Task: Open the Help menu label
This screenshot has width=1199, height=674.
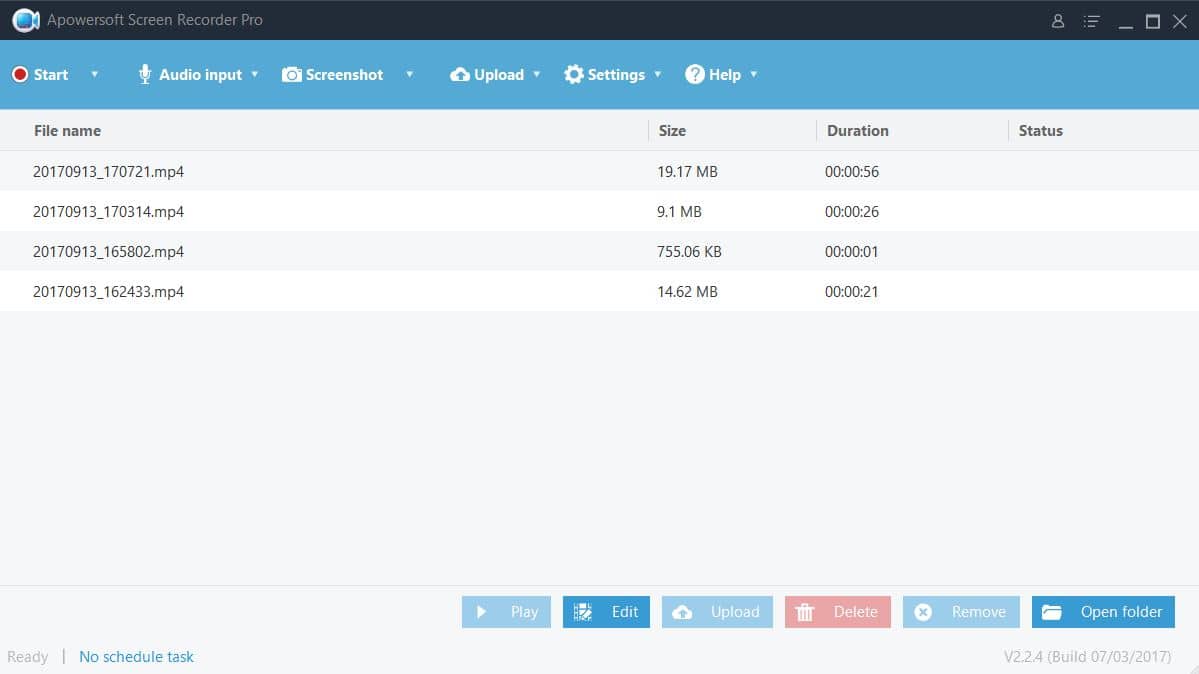Action: [724, 75]
